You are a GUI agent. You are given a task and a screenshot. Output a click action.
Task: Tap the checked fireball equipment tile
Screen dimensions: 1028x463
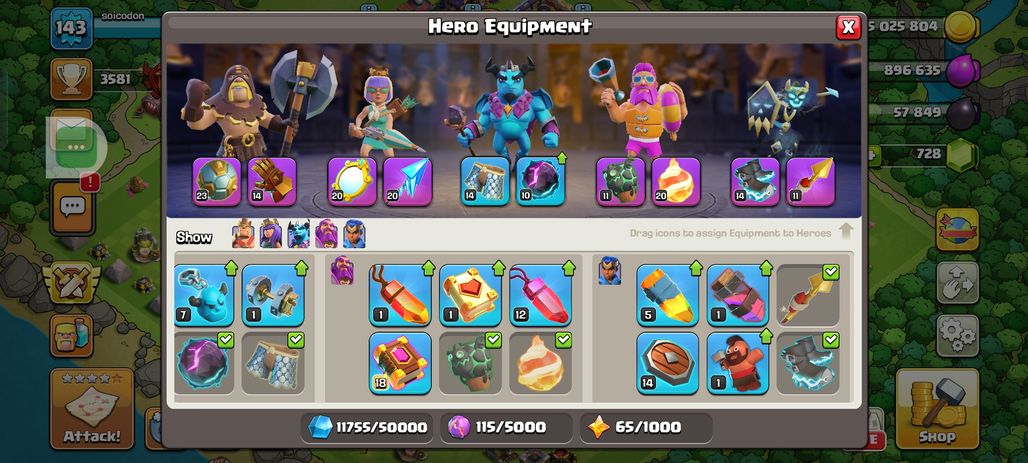point(540,363)
